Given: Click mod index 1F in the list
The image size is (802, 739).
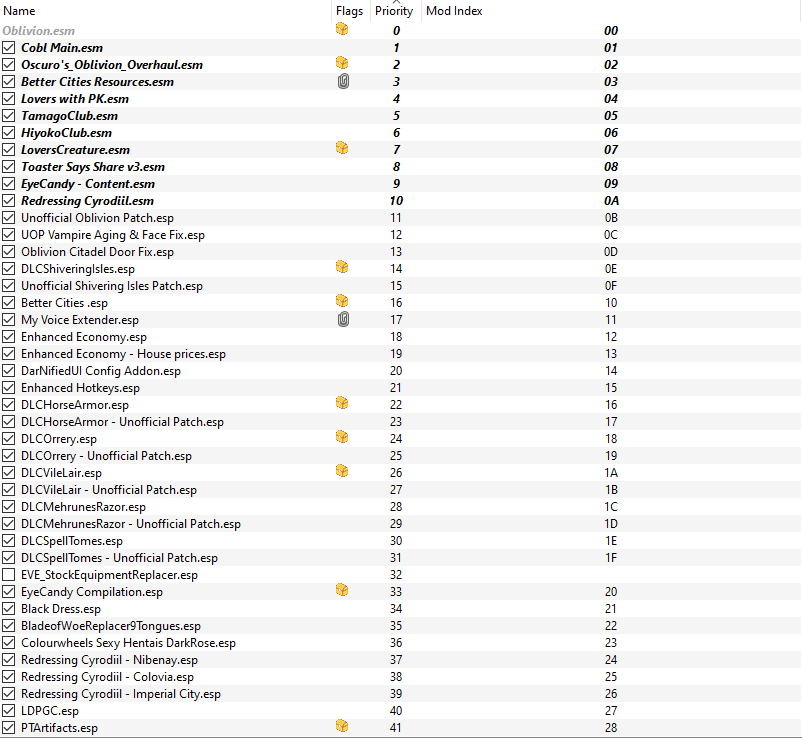Looking at the screenshot, I should [611, 558].
